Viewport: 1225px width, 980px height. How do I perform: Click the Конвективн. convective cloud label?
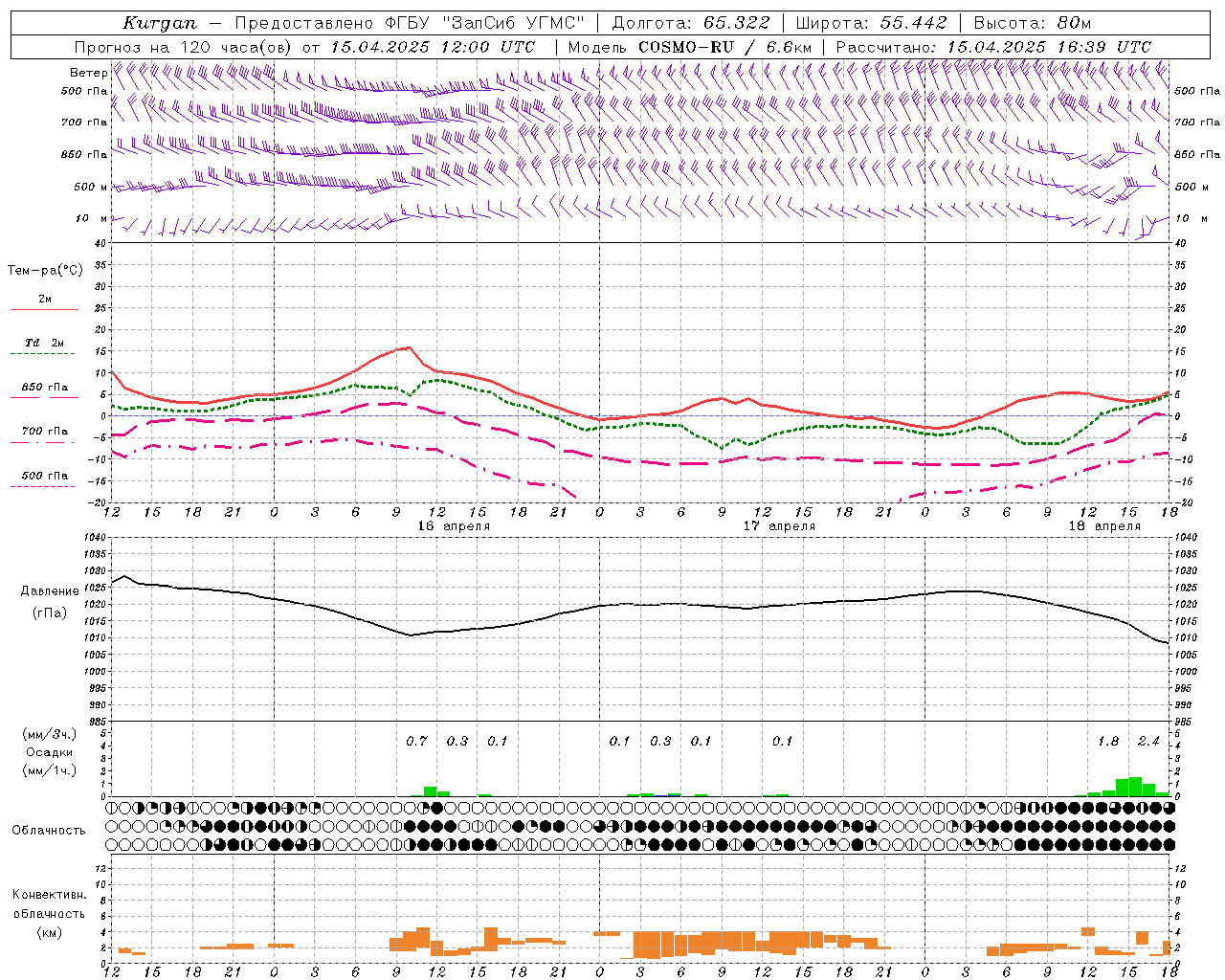[49, 895]
